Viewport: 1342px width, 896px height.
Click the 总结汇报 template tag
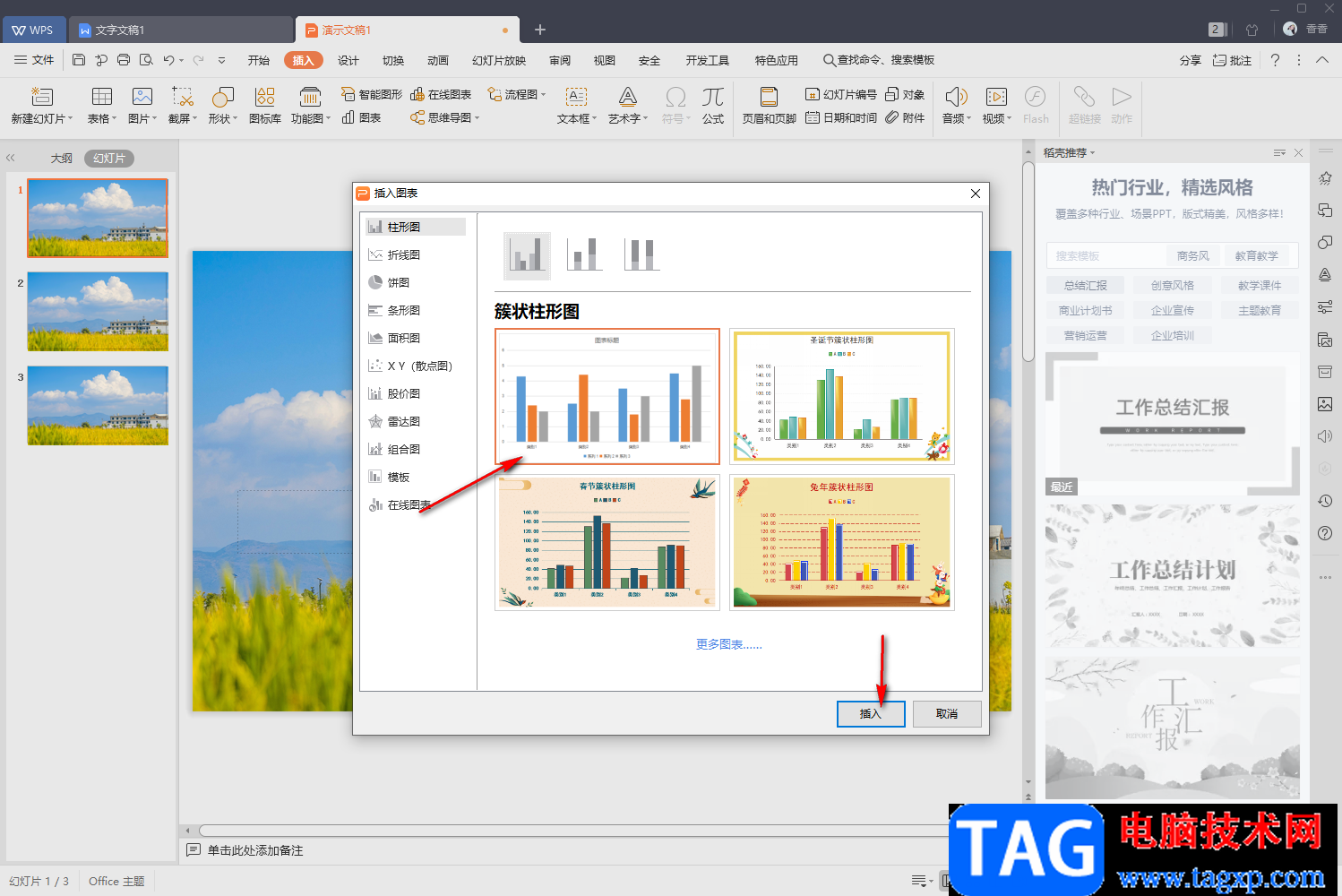click(x=1086, y=286)
